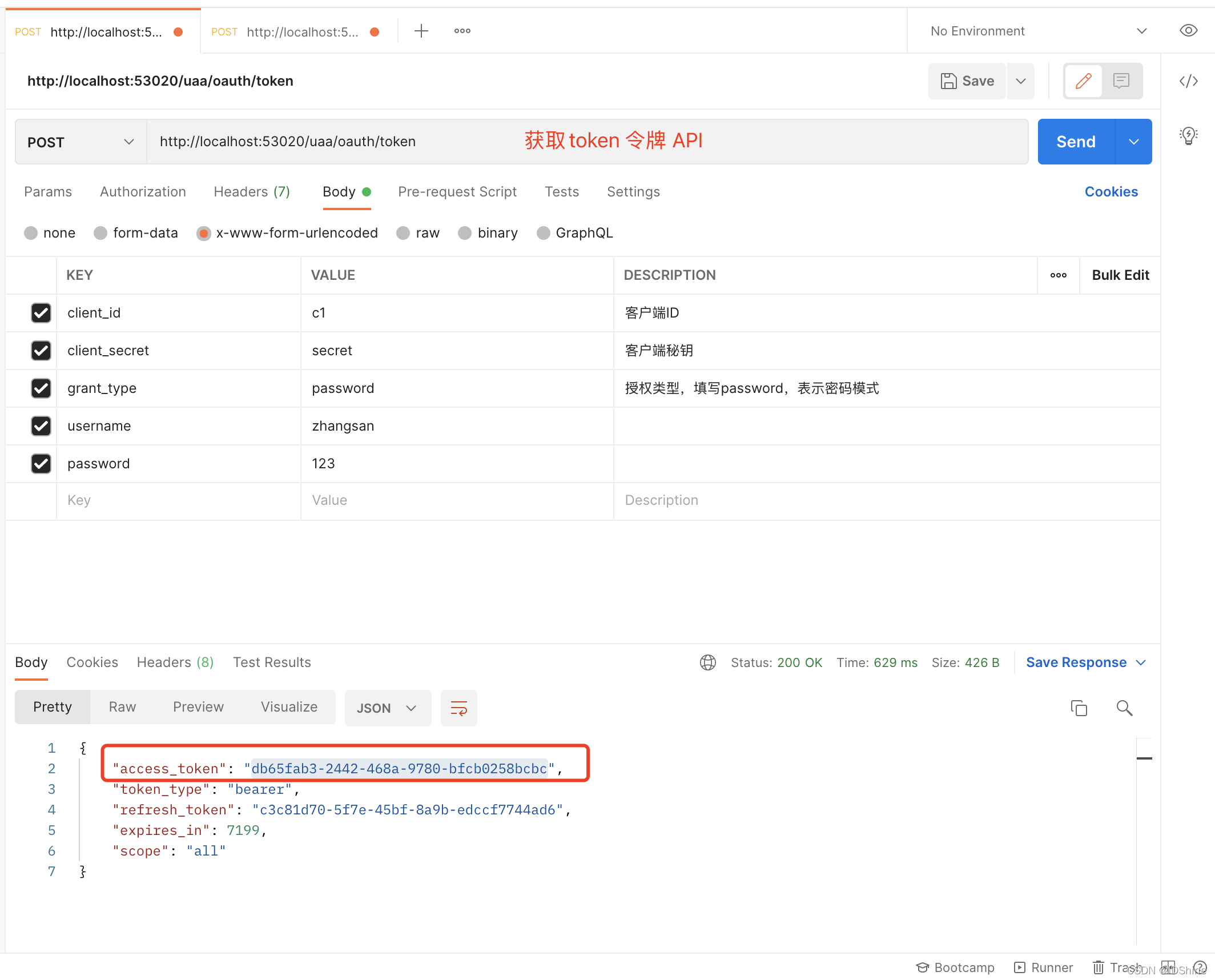Image resolution: width=1215 pixels, height=980 pixels.
Task: Toggle line wrap in the response
Action: (458, 708)
